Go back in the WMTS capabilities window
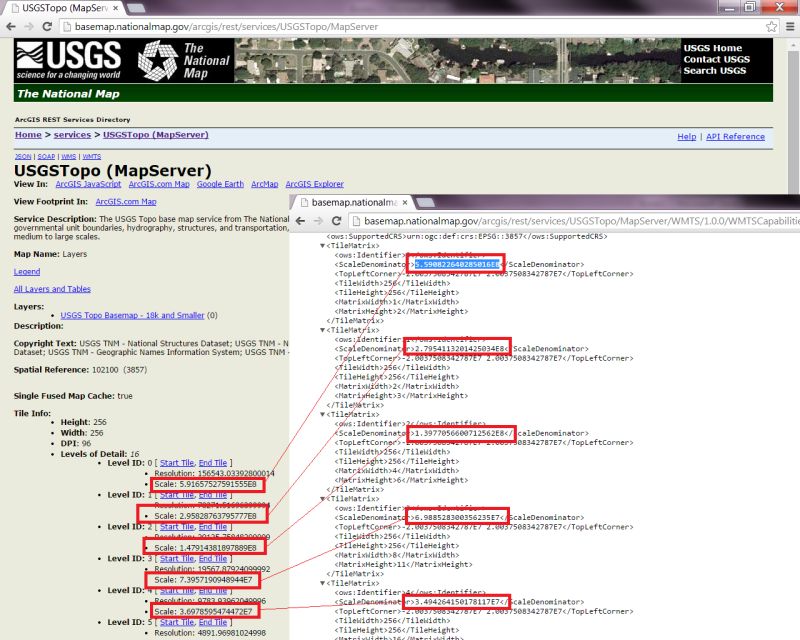Viewport: 800px width, 640px height. [x=301, y=221]
